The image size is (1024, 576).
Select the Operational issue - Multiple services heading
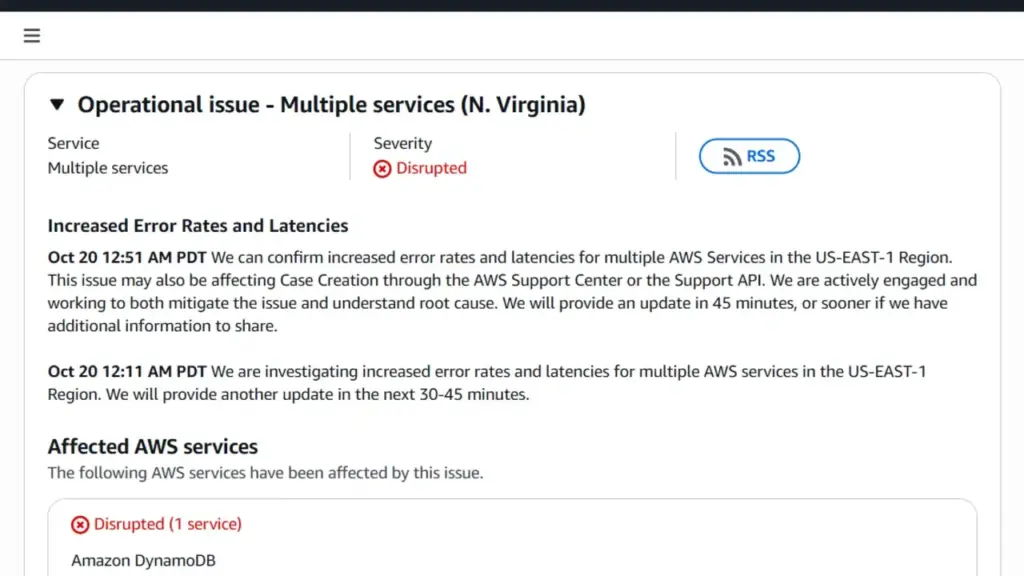pyautogui.click(x=331, y=104)
